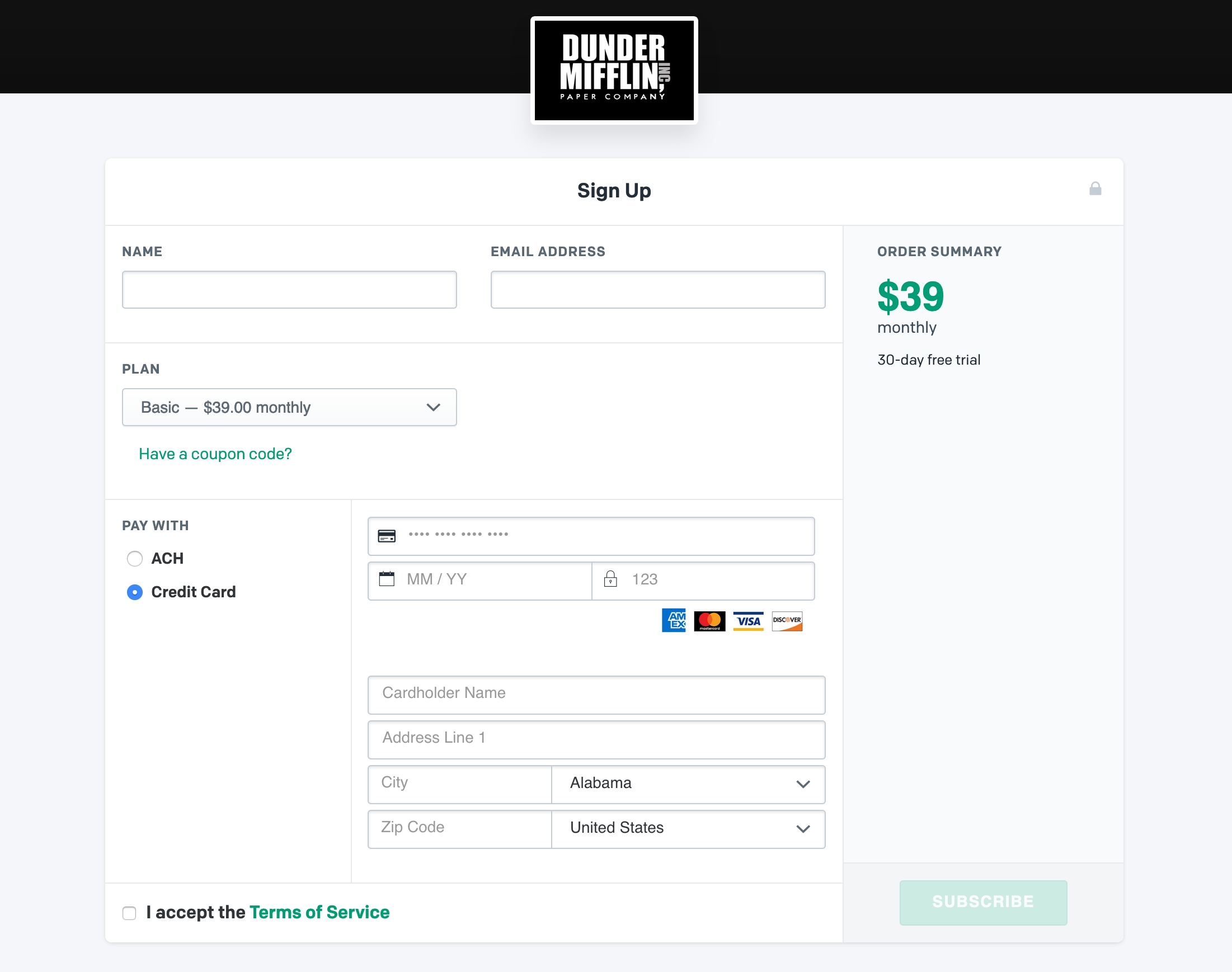Select the ACH payment radio button
This screenshot has height=972, width=1232.
134,558
